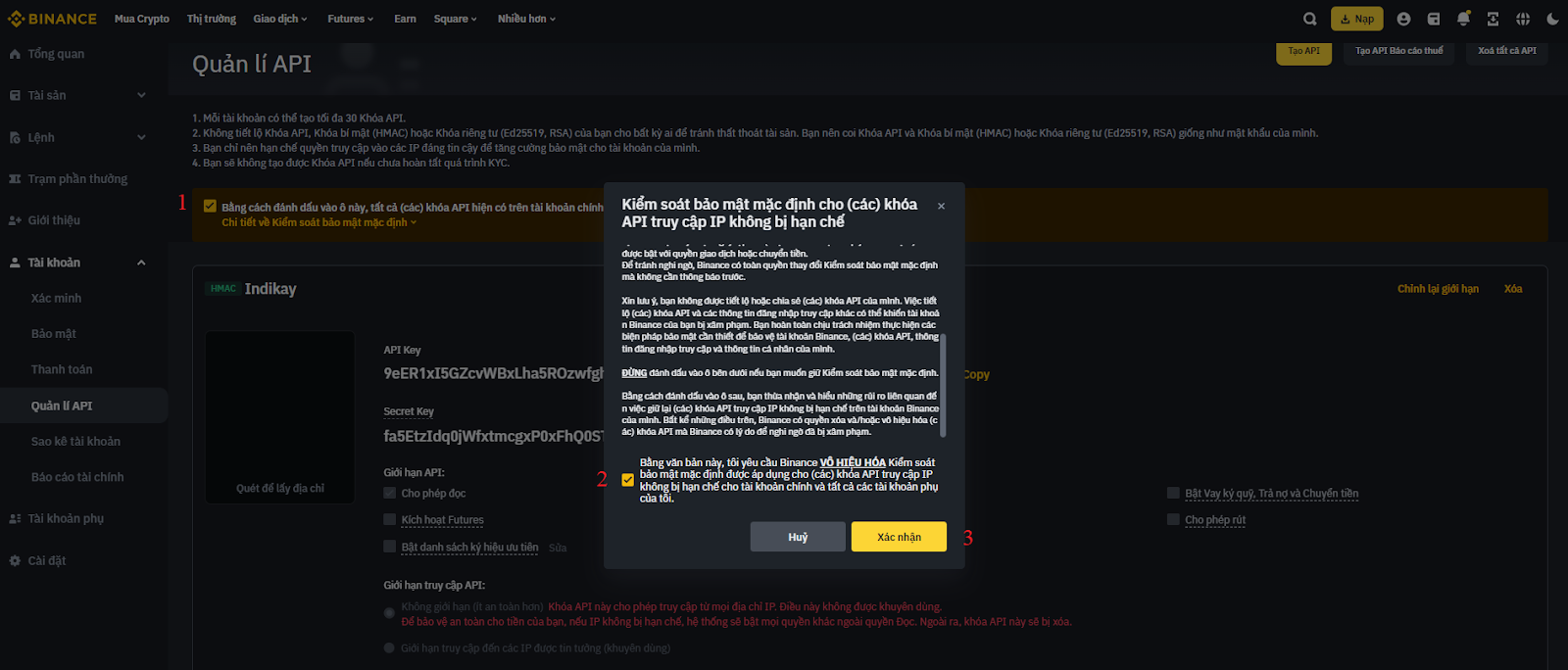Click the Huỷ button
Screen dimensions: 1568x670
pos(798,537)
